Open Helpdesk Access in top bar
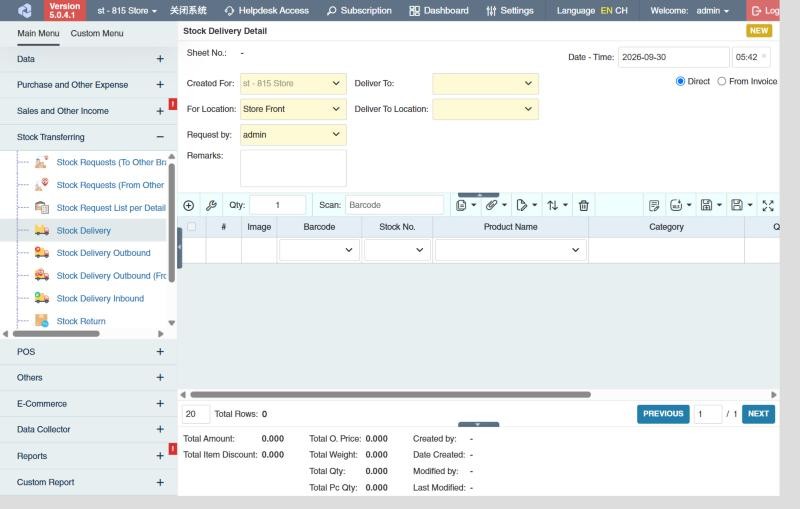800x509 pixels. [267, 11]
